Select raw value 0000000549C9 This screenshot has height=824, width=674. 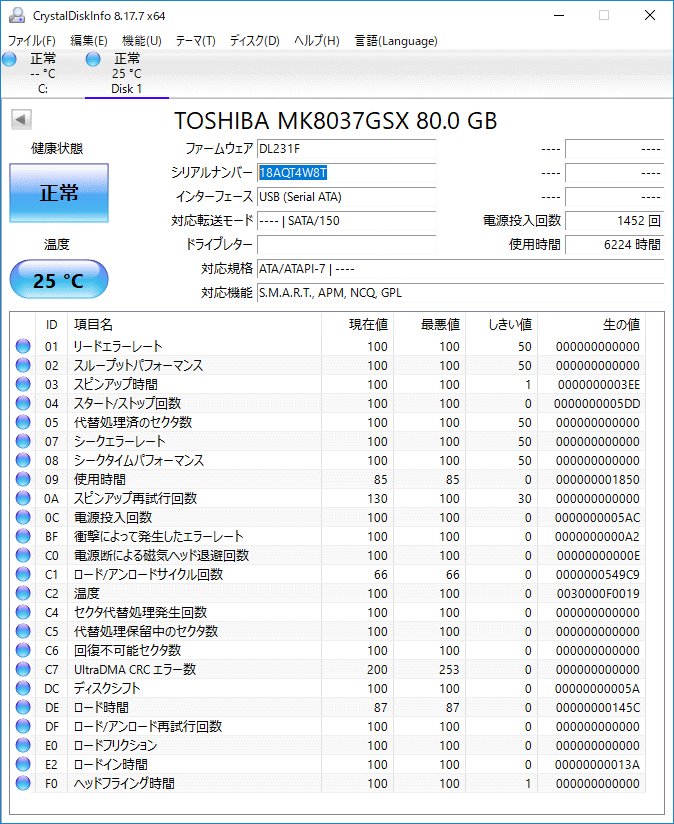598,575
